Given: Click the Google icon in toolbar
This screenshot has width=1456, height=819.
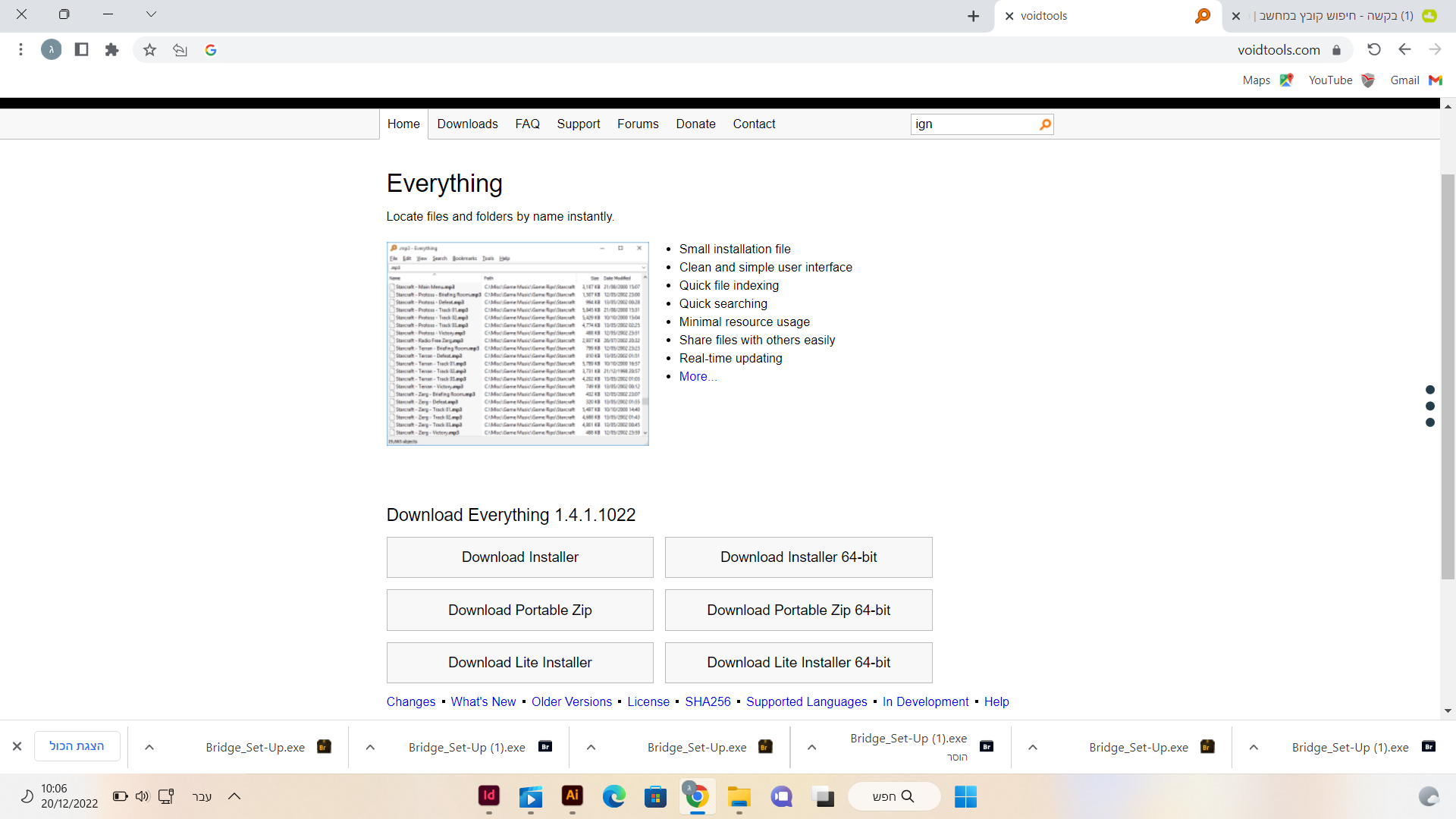Looking at the screenshot, I should [211, 50].
